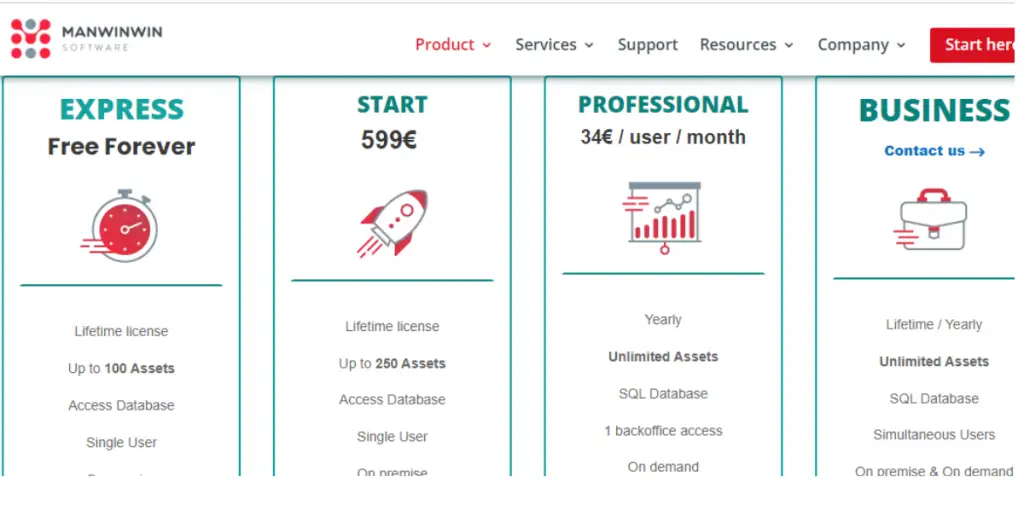Click the Start plan rocket icon
The width and height of the screenshot is (1024, 512).
coord(392,223)
